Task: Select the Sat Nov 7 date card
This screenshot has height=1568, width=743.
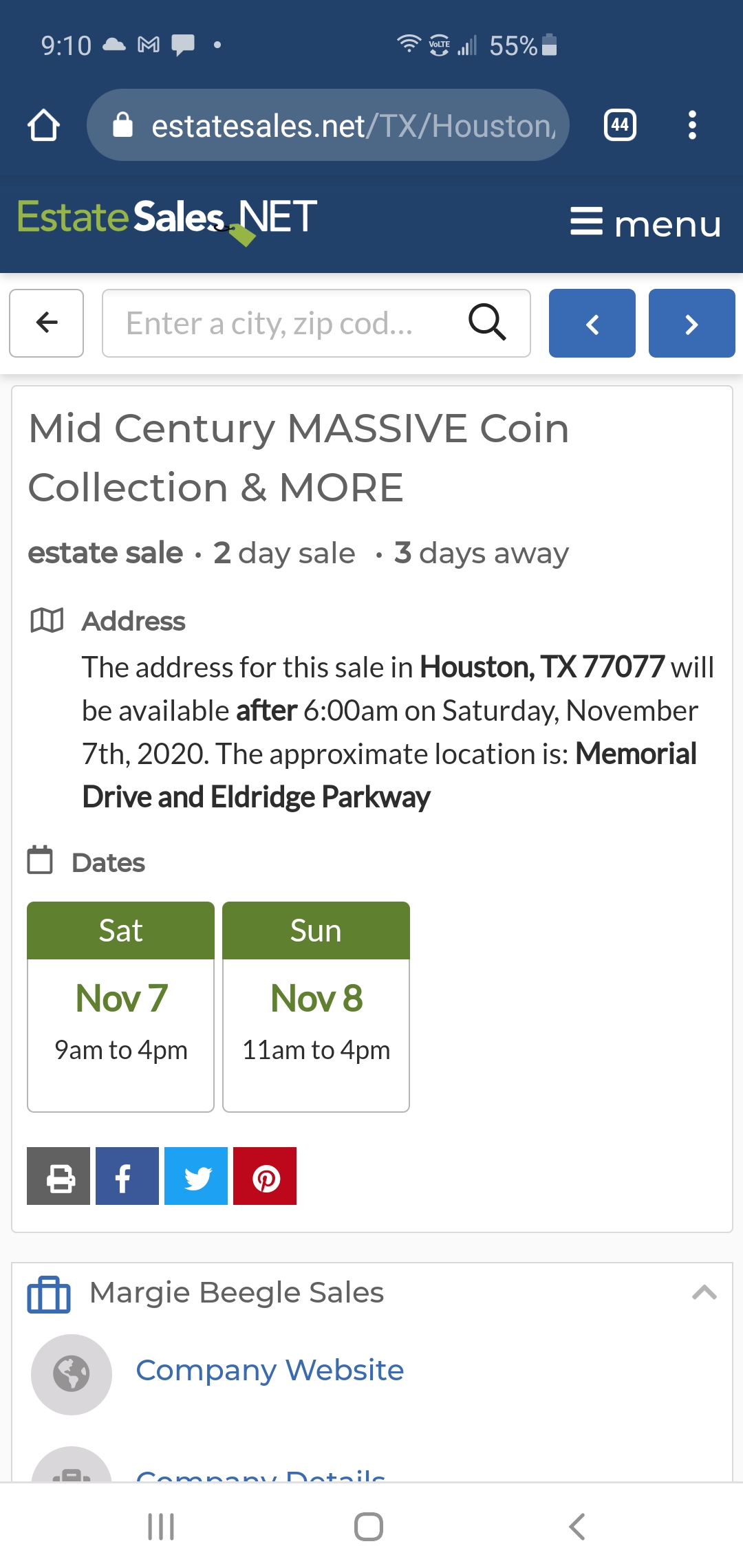Action: pyautogui.click(x=120, y=1007)
